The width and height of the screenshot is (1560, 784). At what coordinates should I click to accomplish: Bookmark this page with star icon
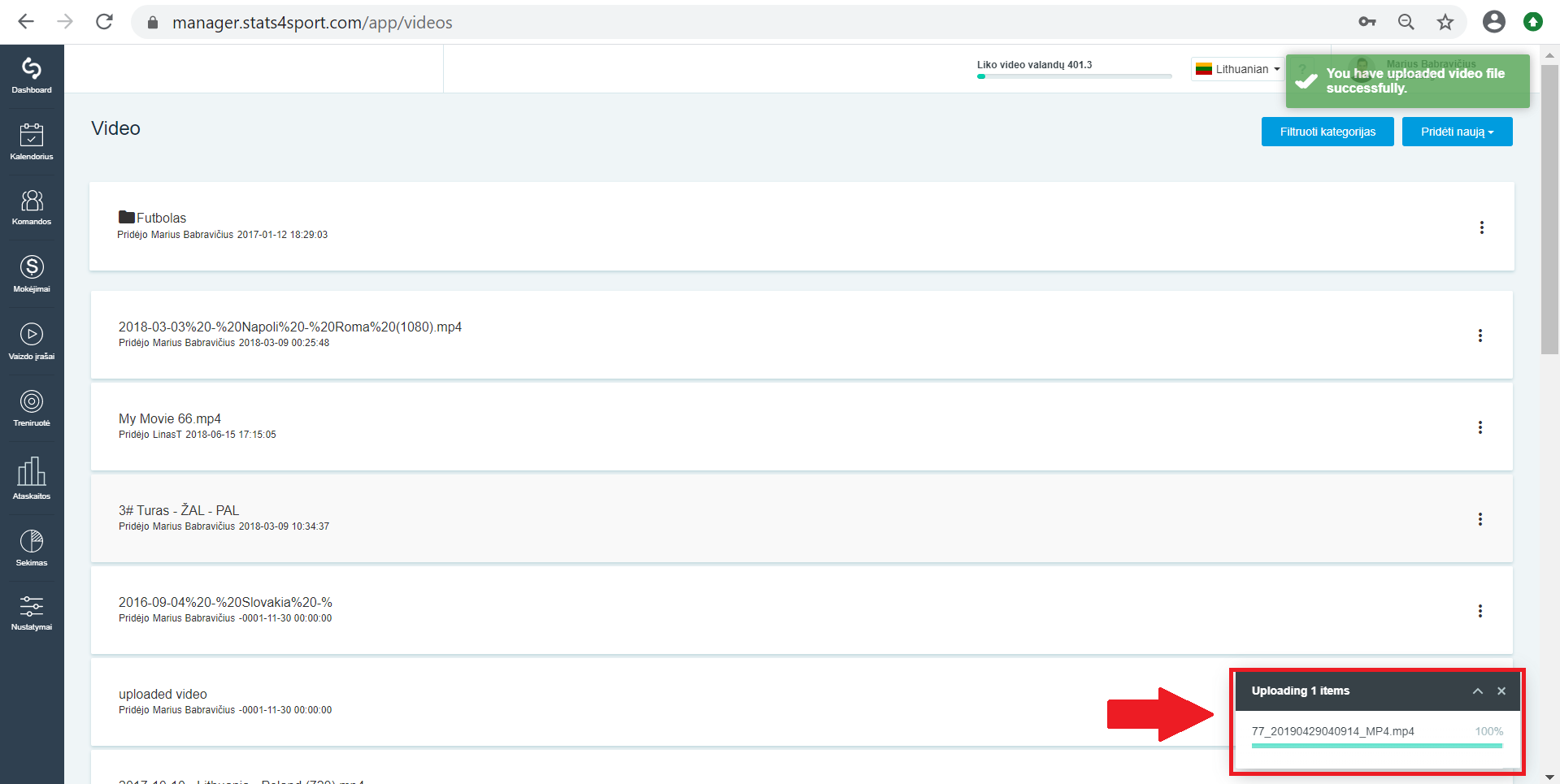(x=1445, y=22)
